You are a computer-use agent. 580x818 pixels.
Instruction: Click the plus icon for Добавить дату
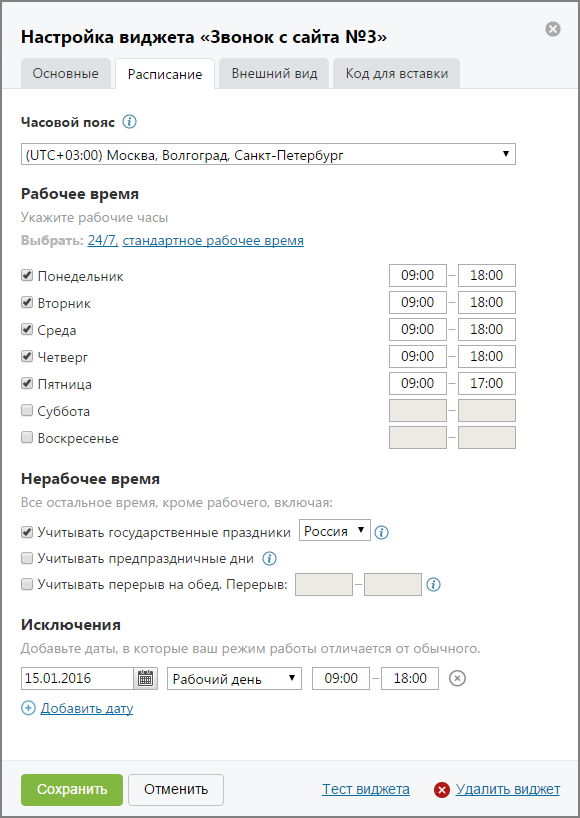click(x=28, y=708)
